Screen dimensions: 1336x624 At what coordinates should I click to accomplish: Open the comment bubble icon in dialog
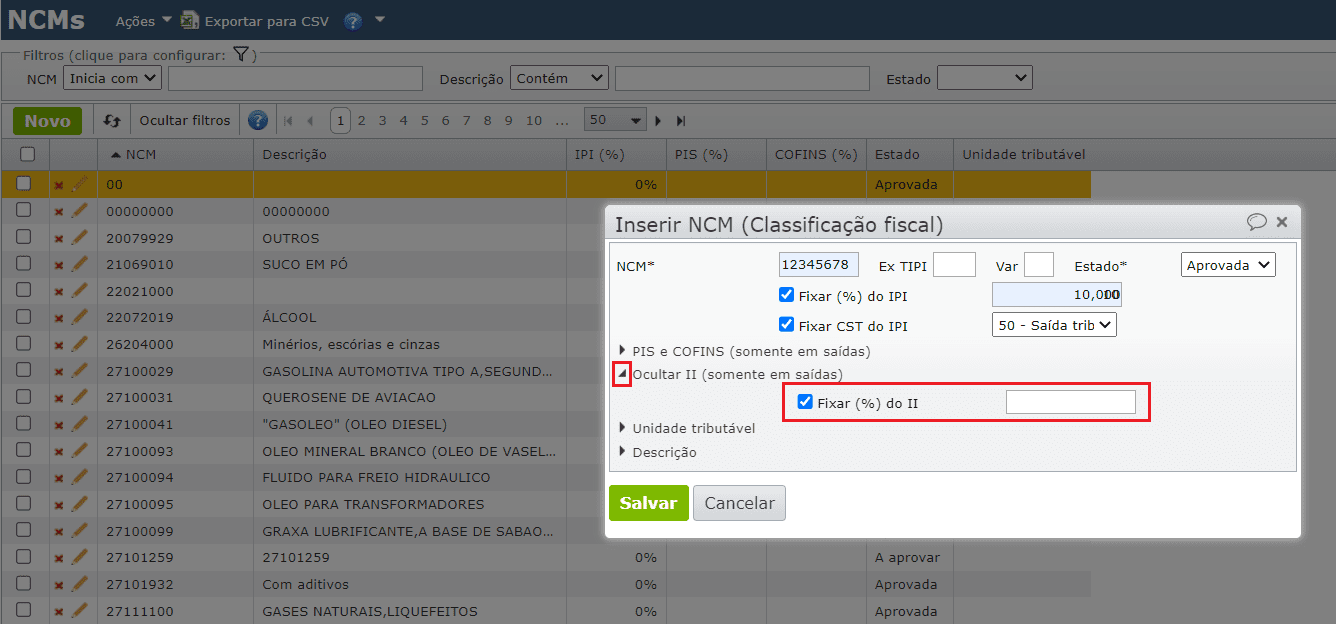coord(1257,222)
